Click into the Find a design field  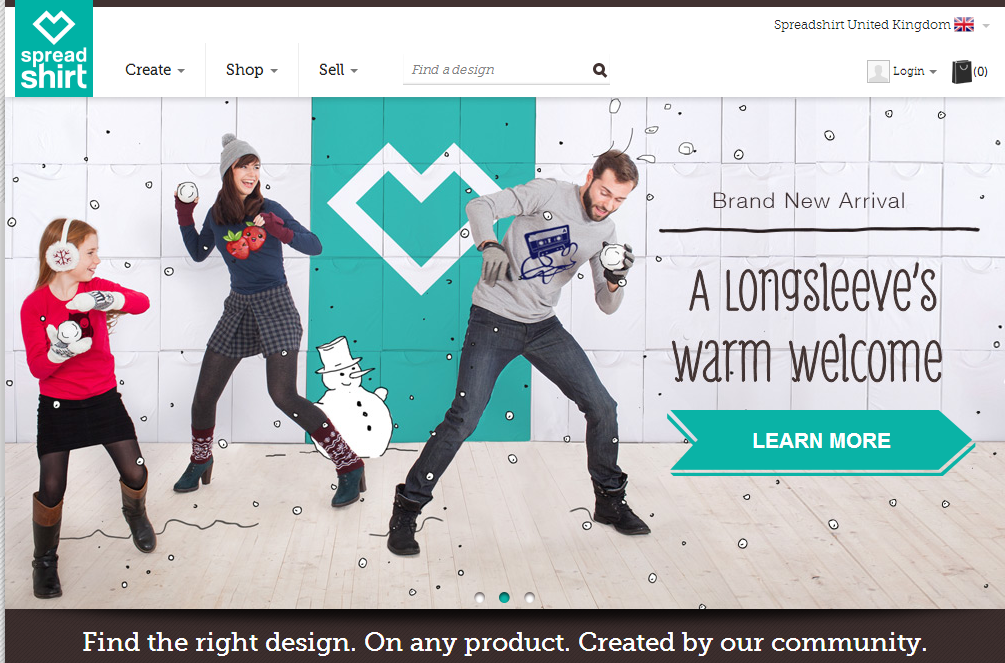497,70
